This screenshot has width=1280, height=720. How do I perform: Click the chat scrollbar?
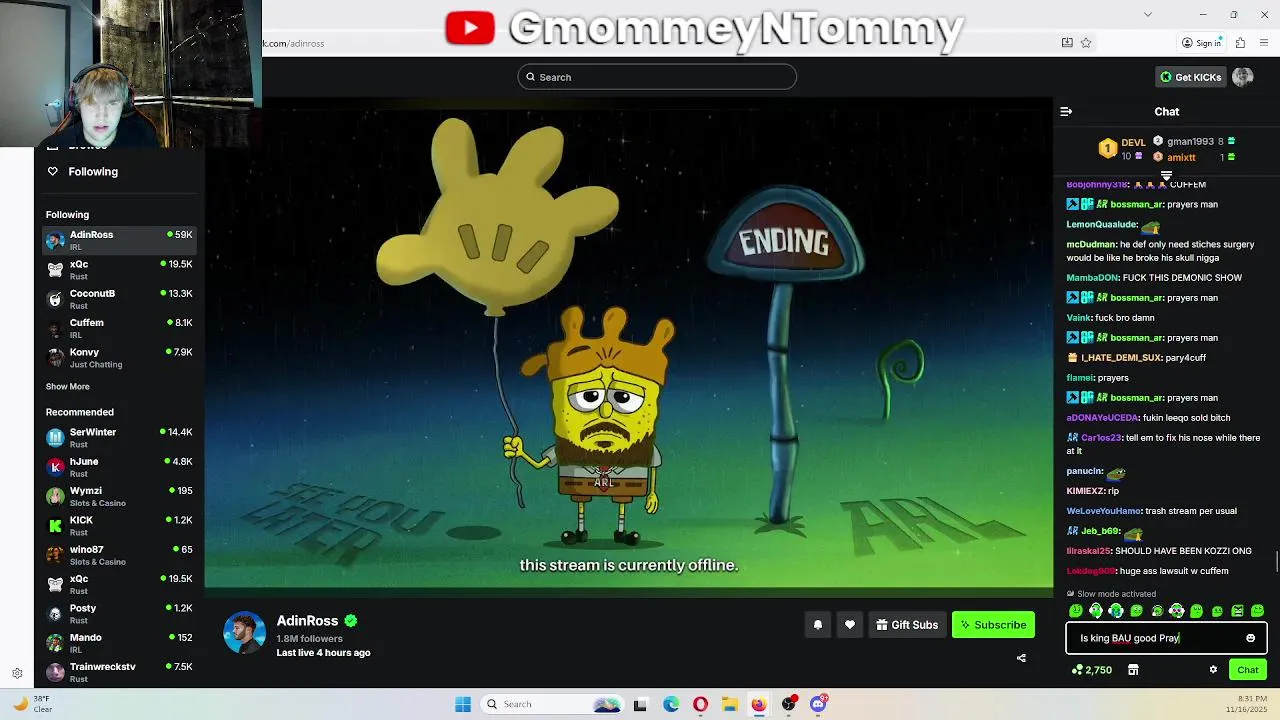click(1276, 560)
